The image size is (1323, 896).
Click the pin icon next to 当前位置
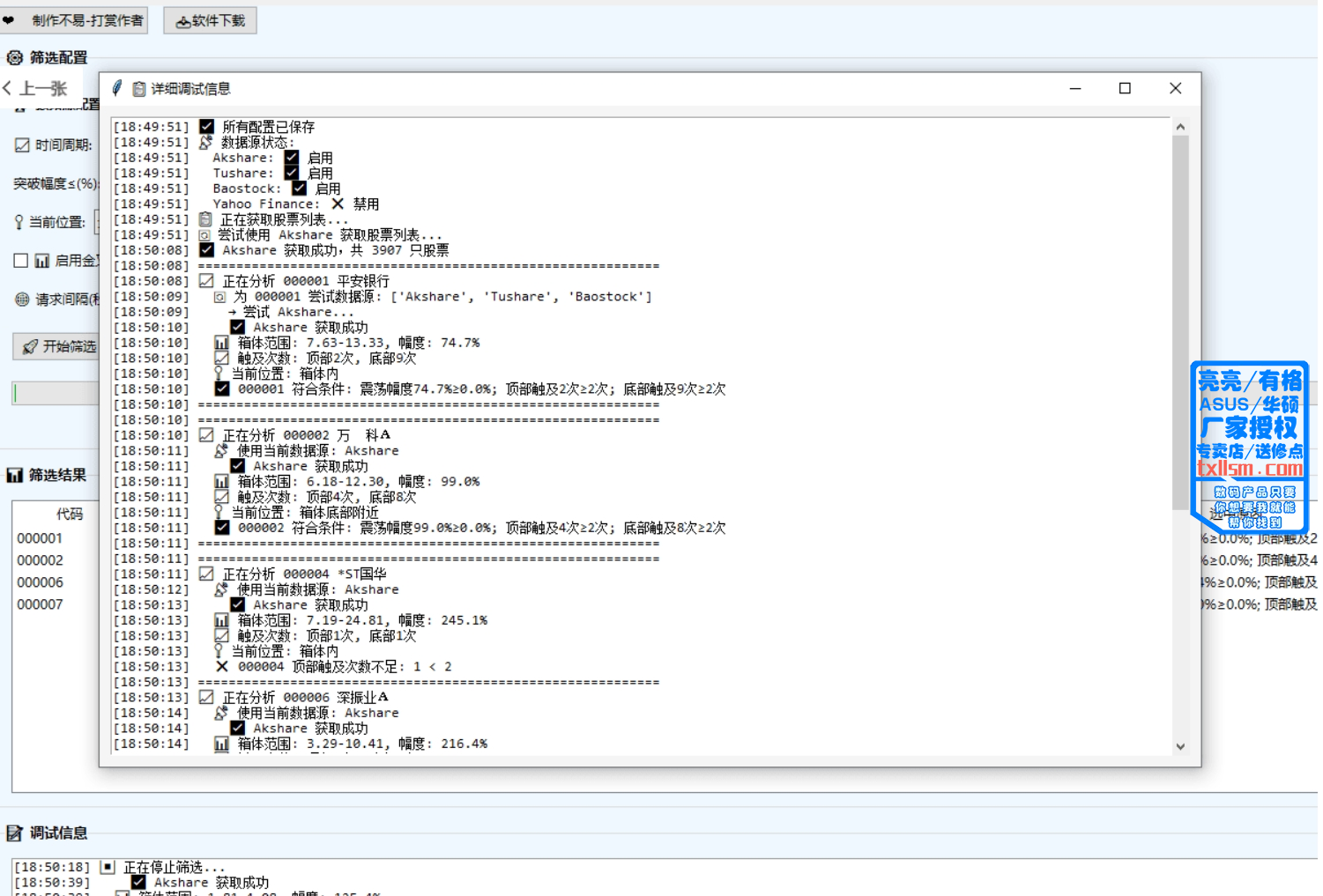click(19, 222)
